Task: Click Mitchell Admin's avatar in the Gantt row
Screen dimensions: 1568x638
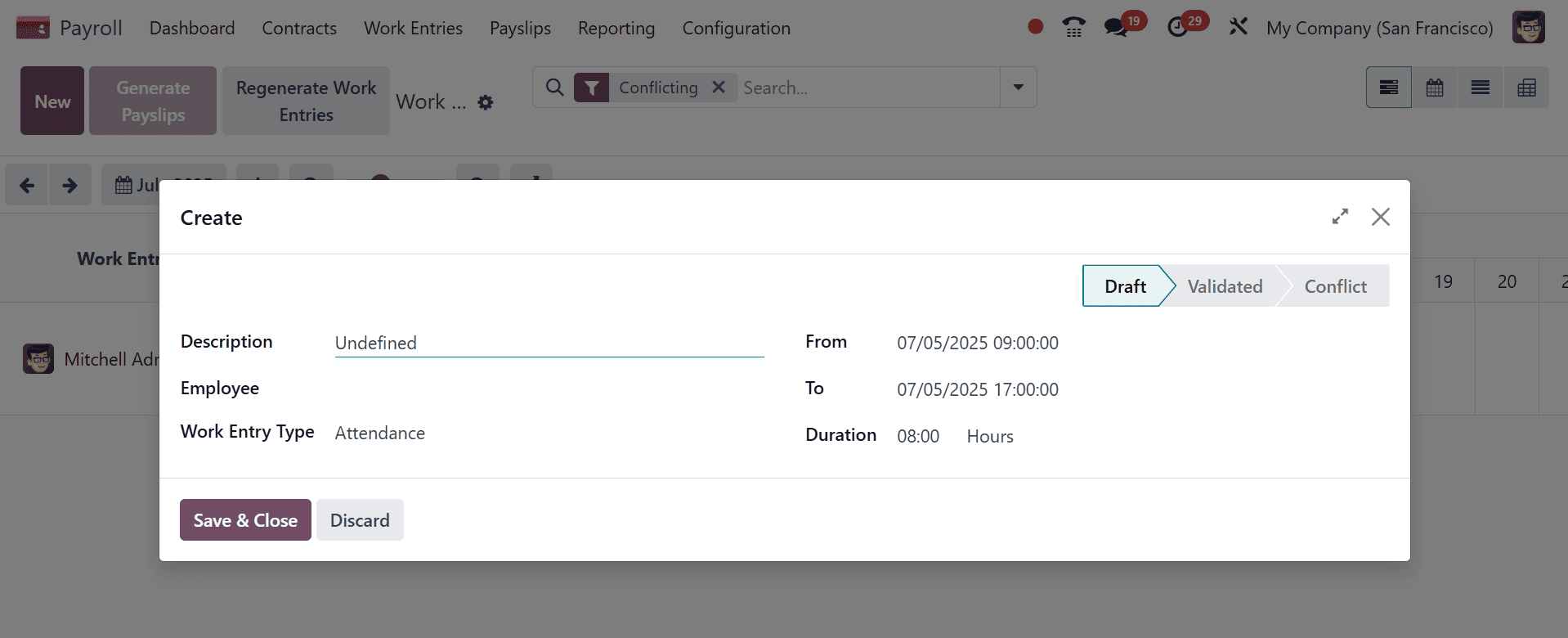Action: pos(38,358)
